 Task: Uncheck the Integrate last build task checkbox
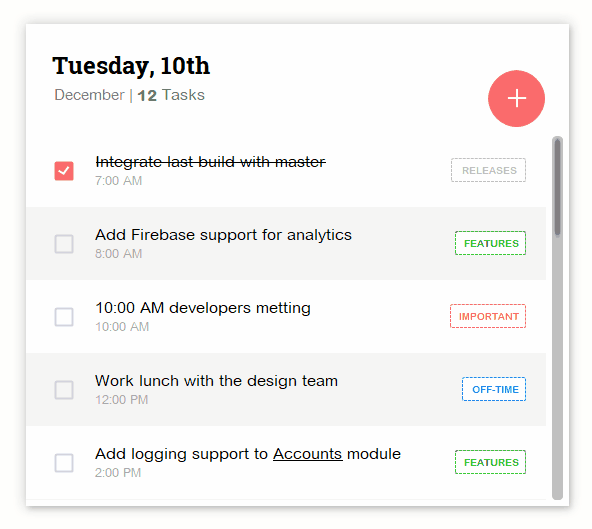click(x=64, y=171)
